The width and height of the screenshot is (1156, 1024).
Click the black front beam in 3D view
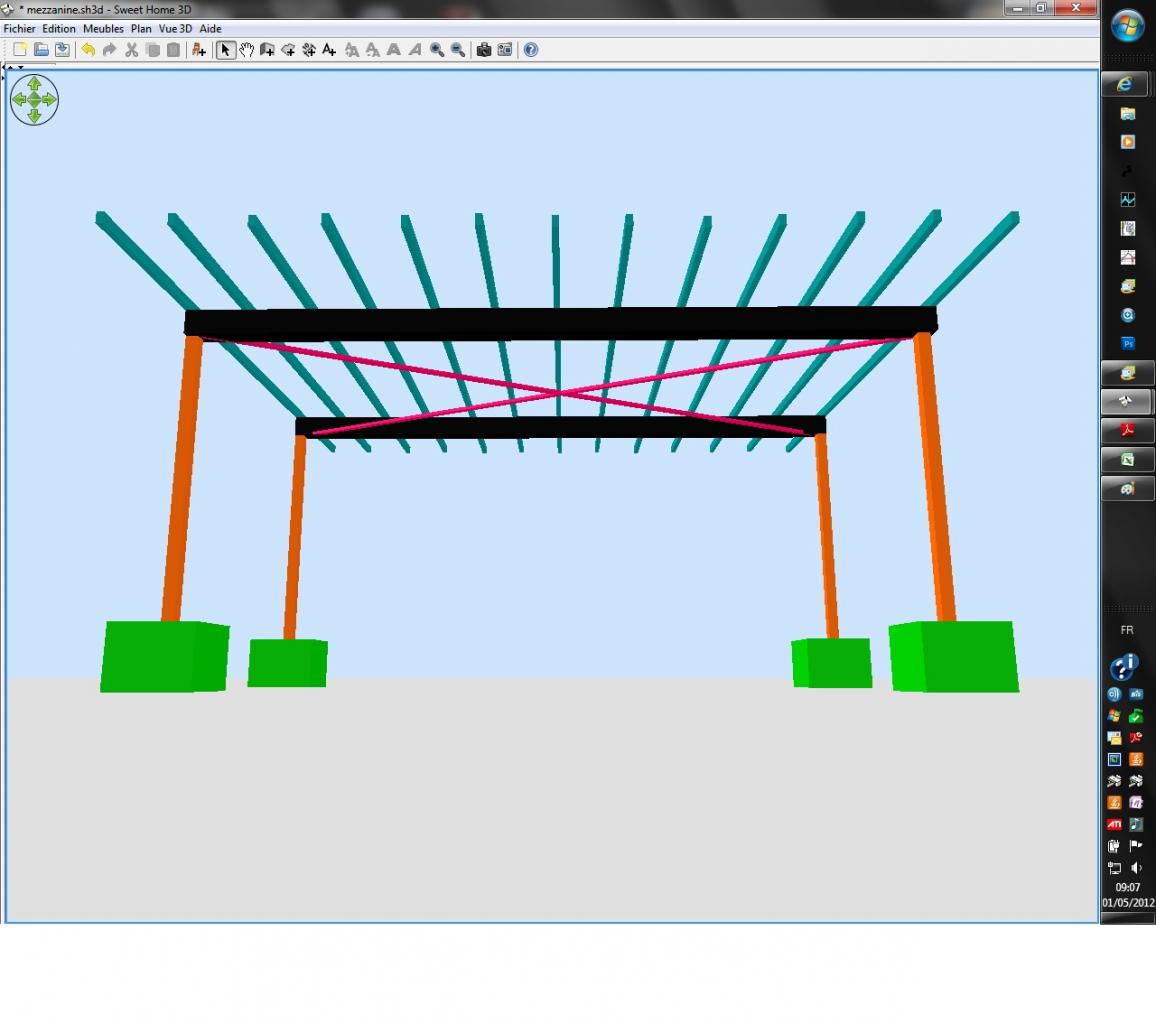tap(560, 324)
